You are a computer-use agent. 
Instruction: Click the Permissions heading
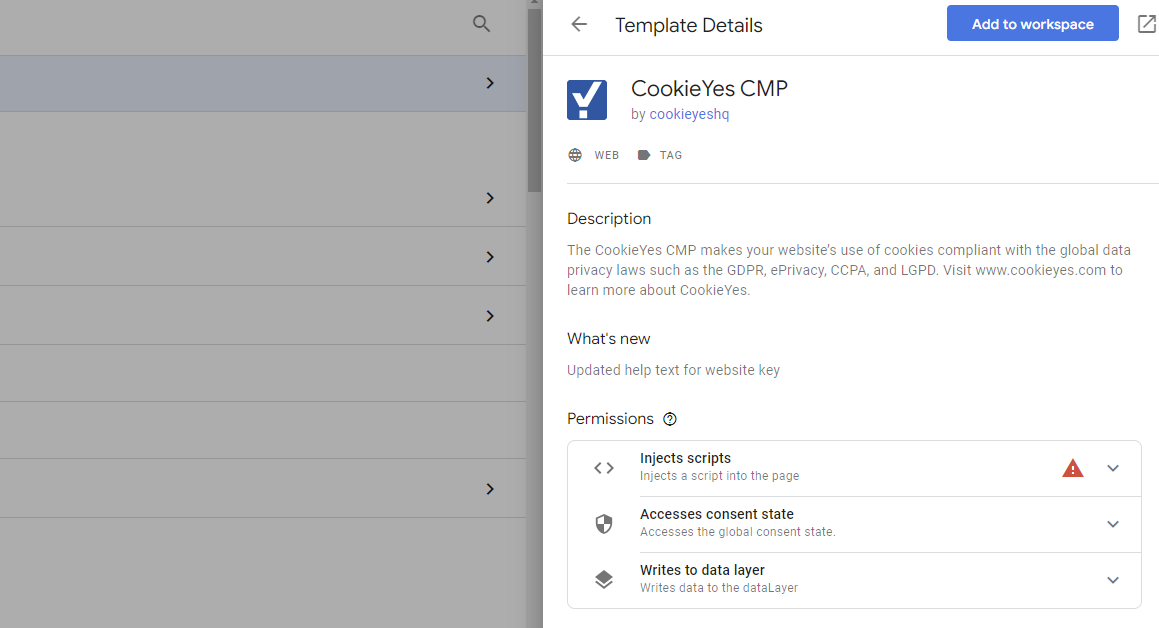pos(611,419)
